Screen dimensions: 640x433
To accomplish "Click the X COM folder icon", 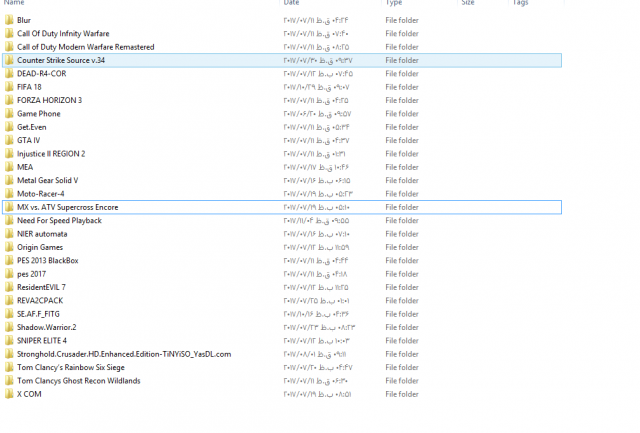I will [9, 394].
